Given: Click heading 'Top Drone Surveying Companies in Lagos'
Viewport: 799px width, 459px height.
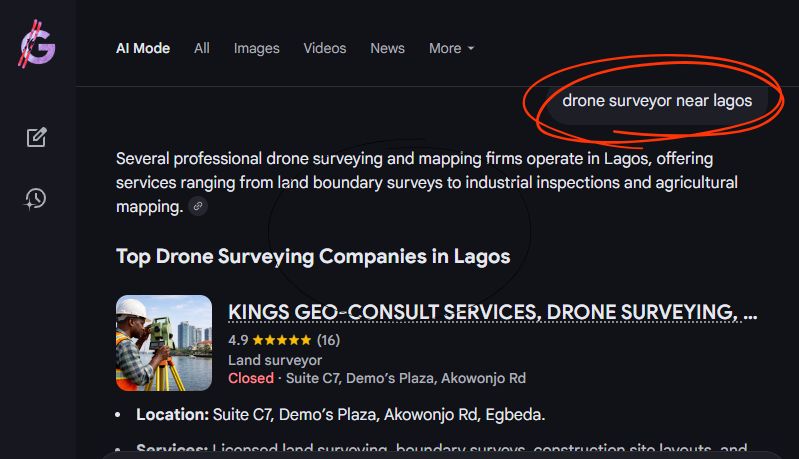Looking at the screenshot, I should pos(313,256).
